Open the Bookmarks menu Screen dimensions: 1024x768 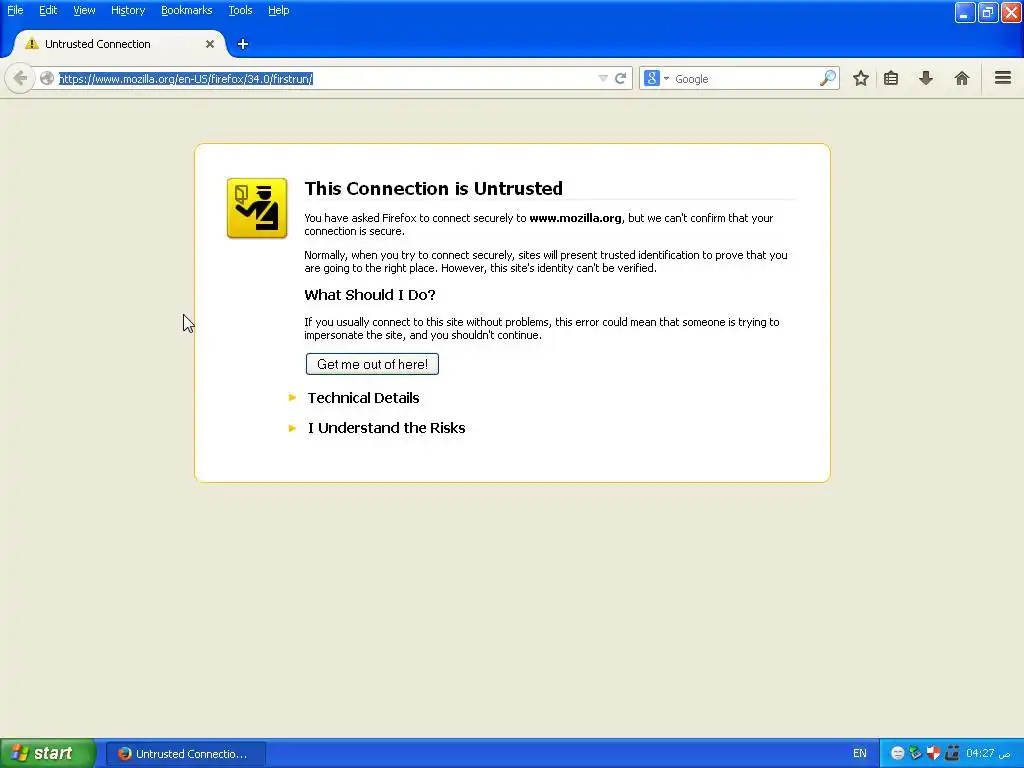point(187,10)
